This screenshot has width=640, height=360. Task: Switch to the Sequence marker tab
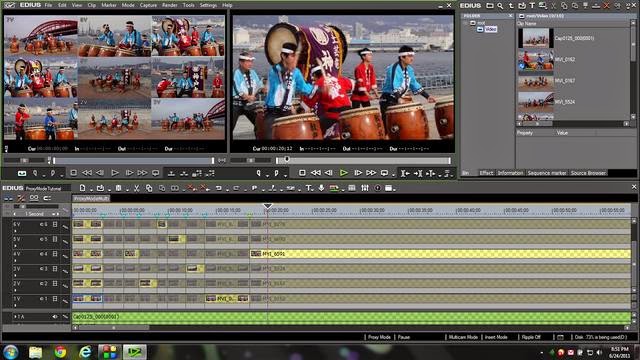click(x=547, y=173)
